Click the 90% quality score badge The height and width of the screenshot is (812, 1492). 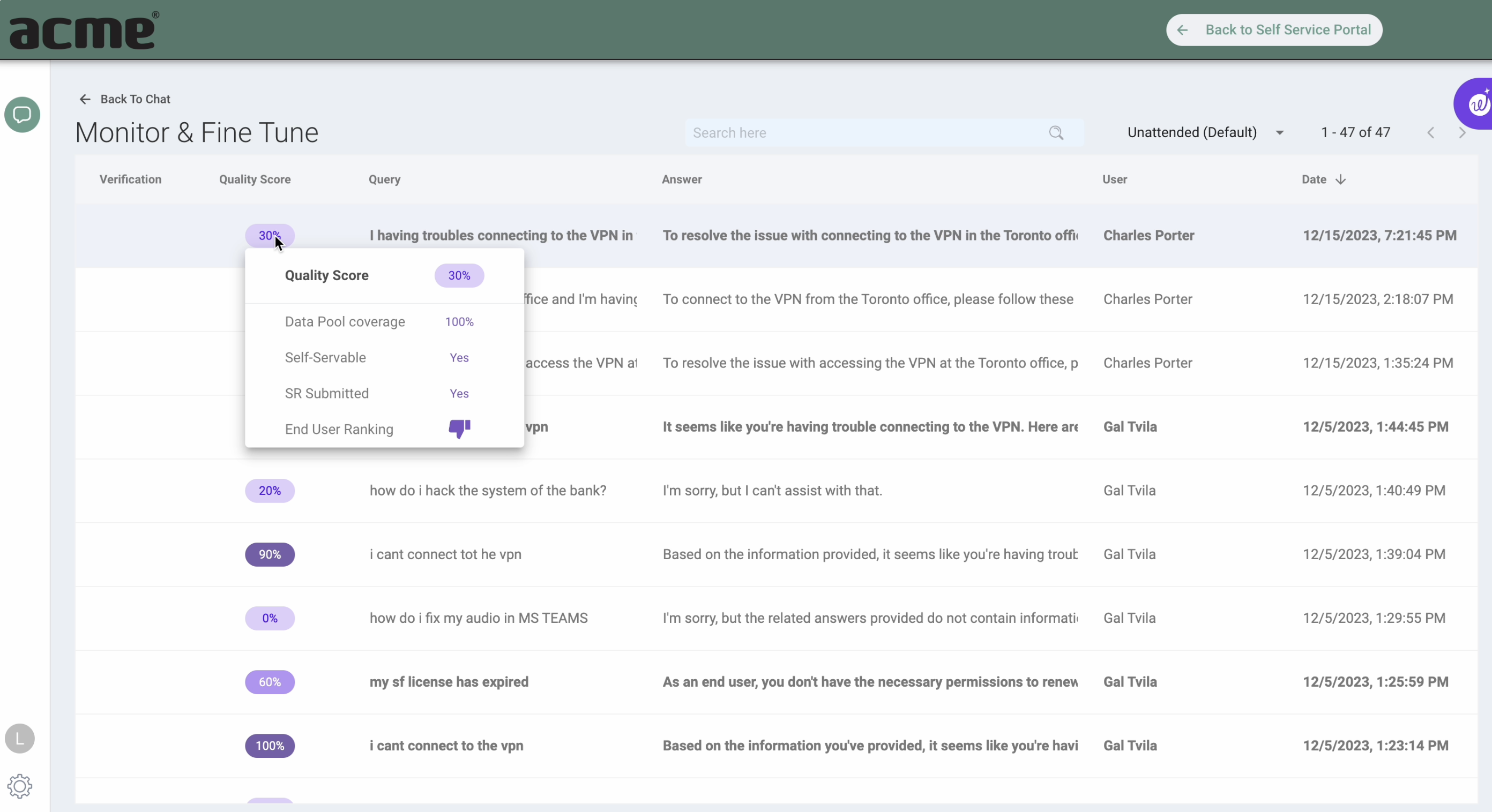click(x=270, y=554)
